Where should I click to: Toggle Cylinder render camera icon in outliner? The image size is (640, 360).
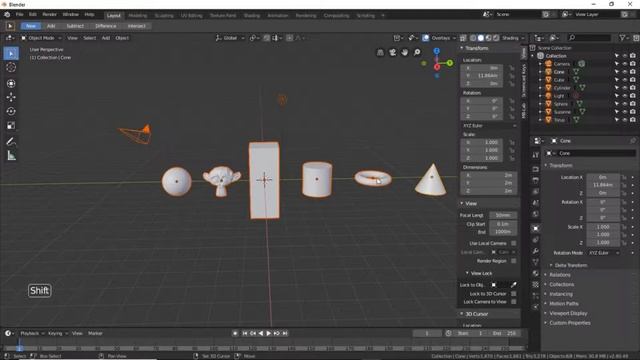pyautogui.click(x=633, y=88)
